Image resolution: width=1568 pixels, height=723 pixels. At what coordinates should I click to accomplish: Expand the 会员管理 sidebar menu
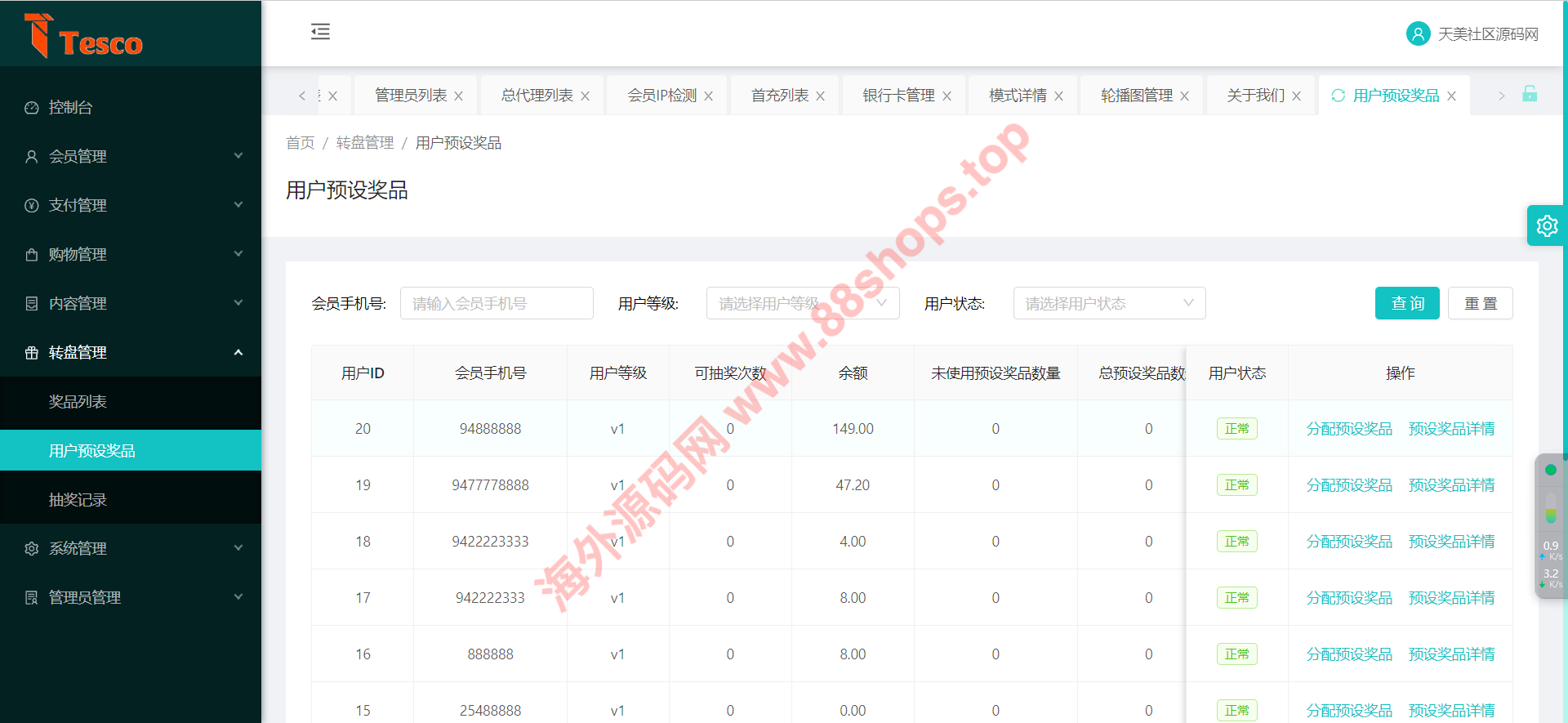point(131,156)
